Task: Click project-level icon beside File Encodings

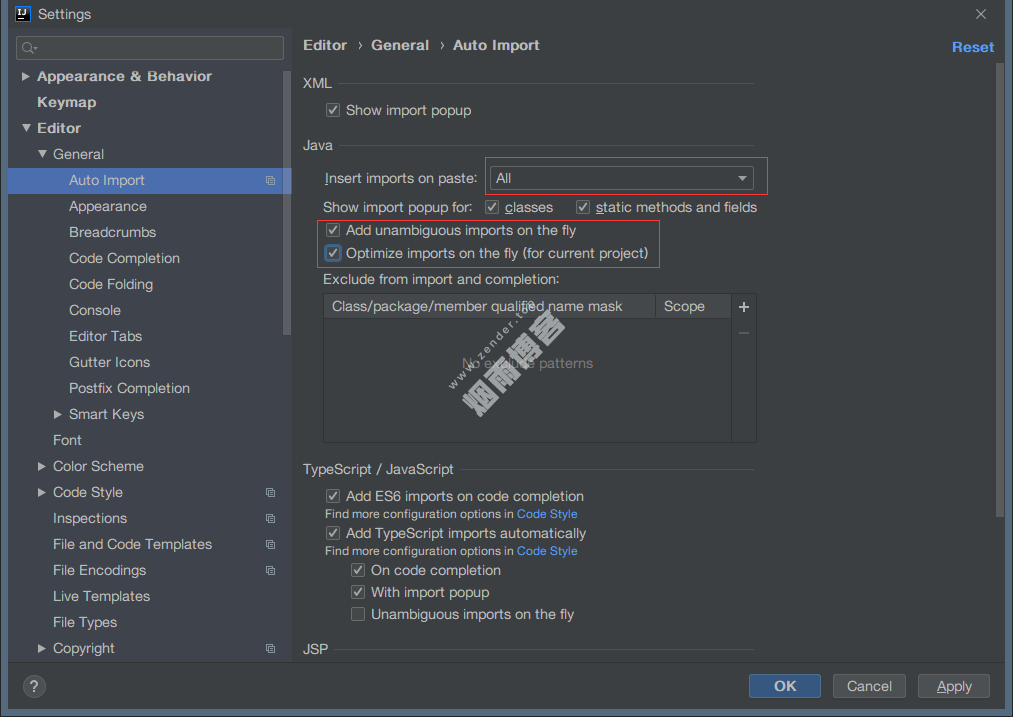Action: point(270,571)
